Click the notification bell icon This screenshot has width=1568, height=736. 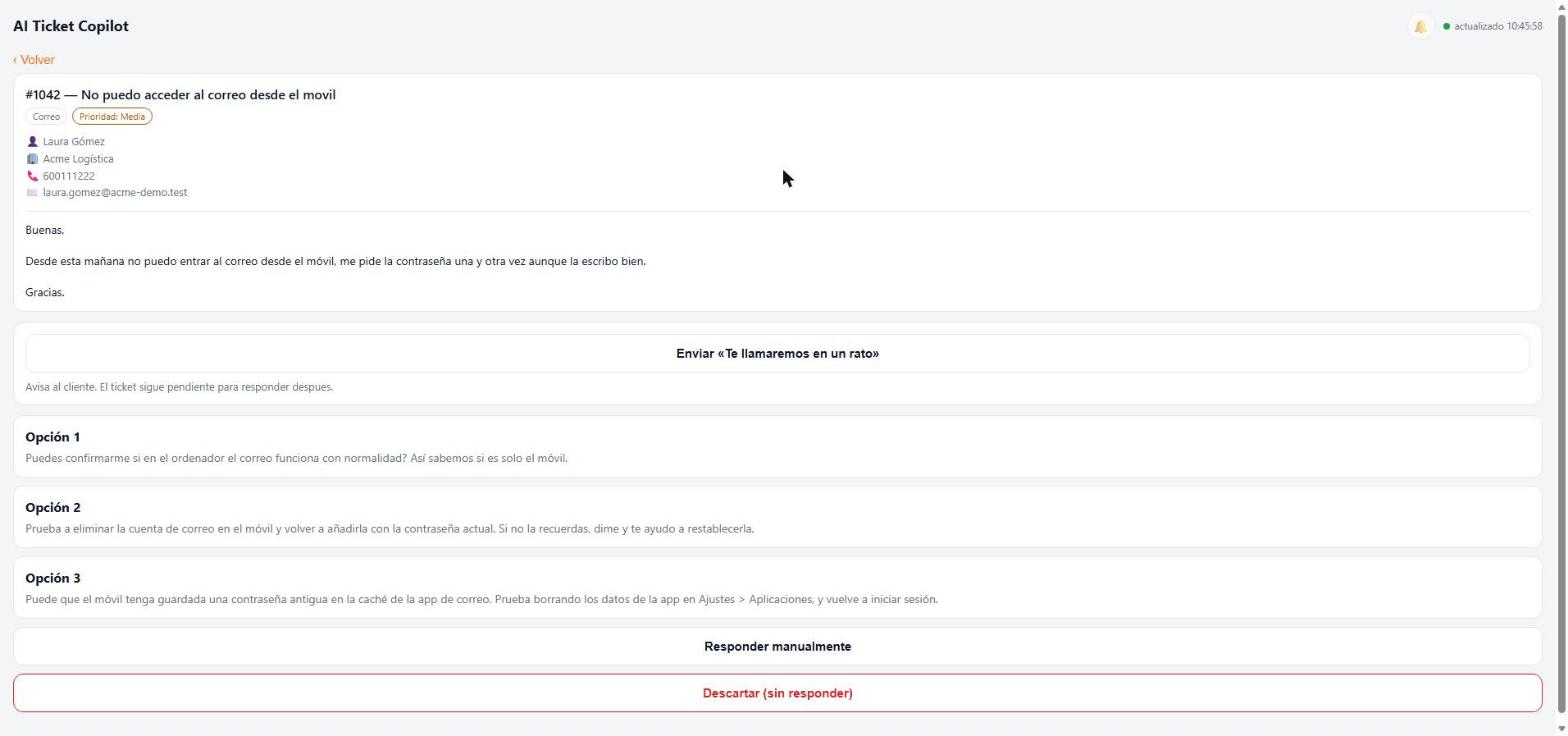click(x=1420, y=27)
